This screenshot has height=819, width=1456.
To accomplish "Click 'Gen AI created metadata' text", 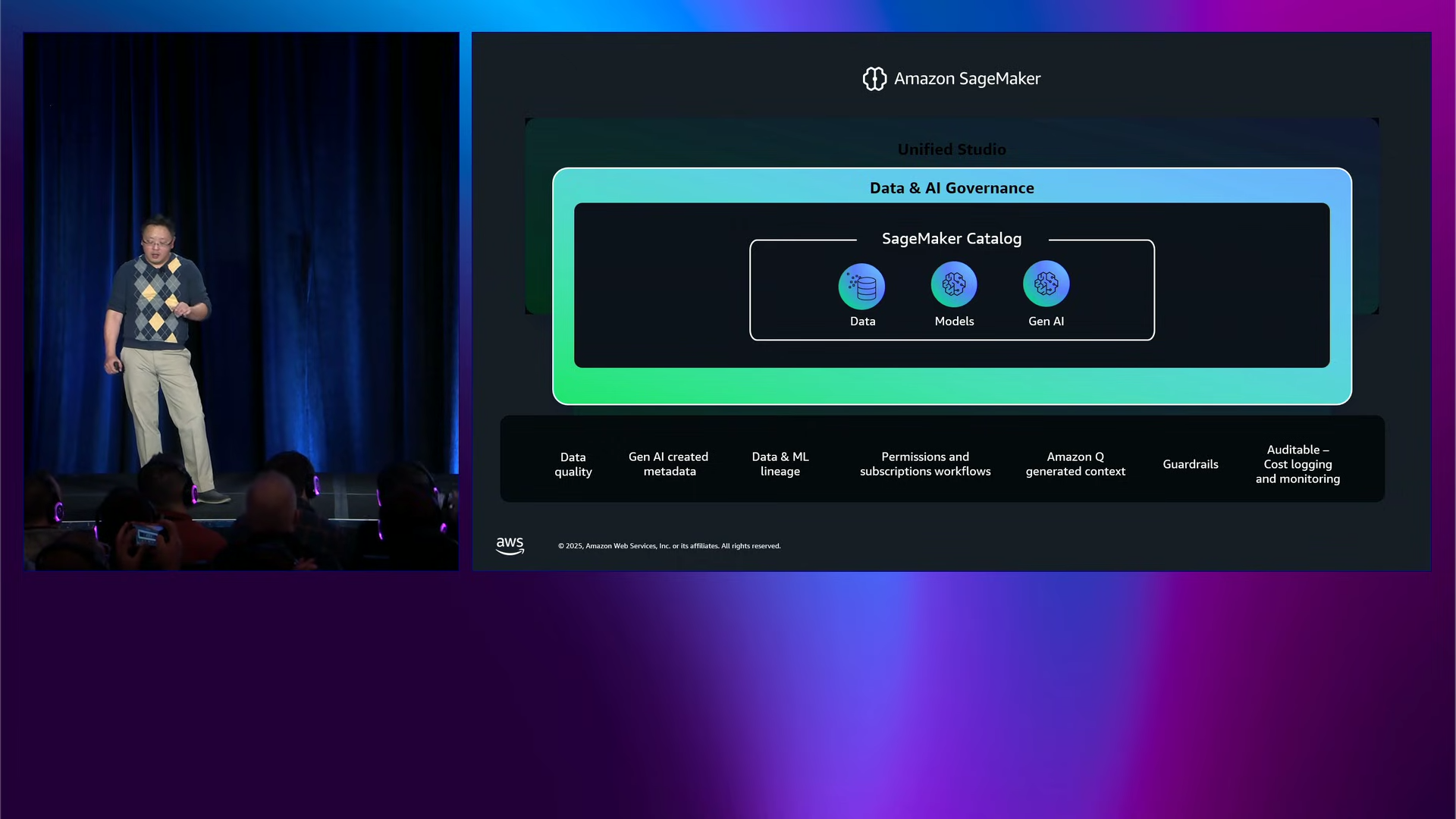I will (669, 464).
